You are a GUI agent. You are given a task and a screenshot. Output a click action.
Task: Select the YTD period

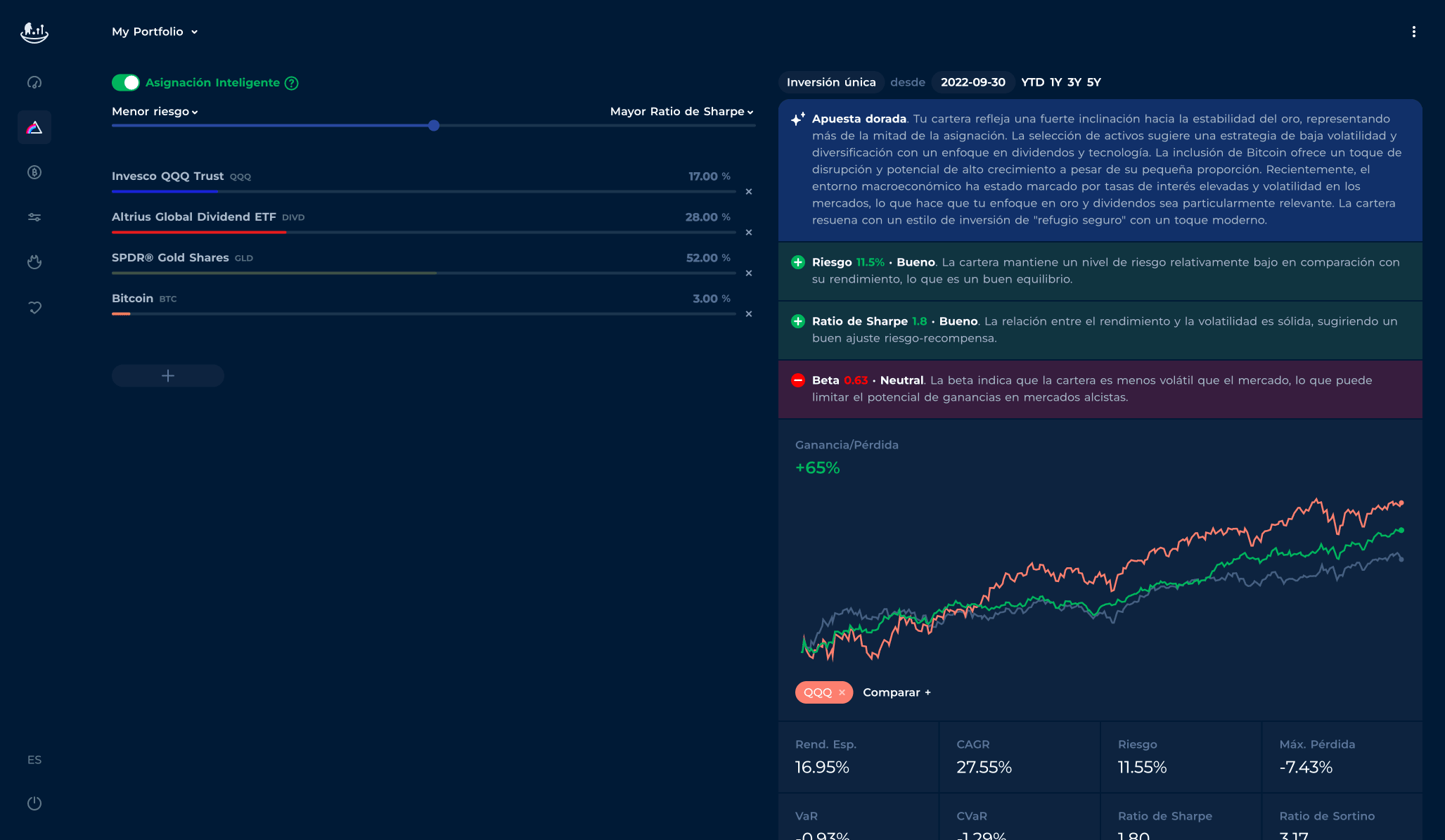1032,82
